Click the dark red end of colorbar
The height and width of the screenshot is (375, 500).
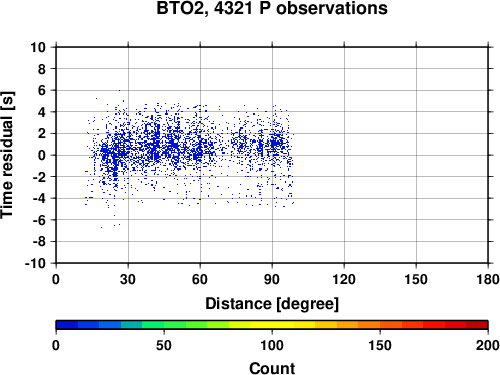(x=477, y=325)
